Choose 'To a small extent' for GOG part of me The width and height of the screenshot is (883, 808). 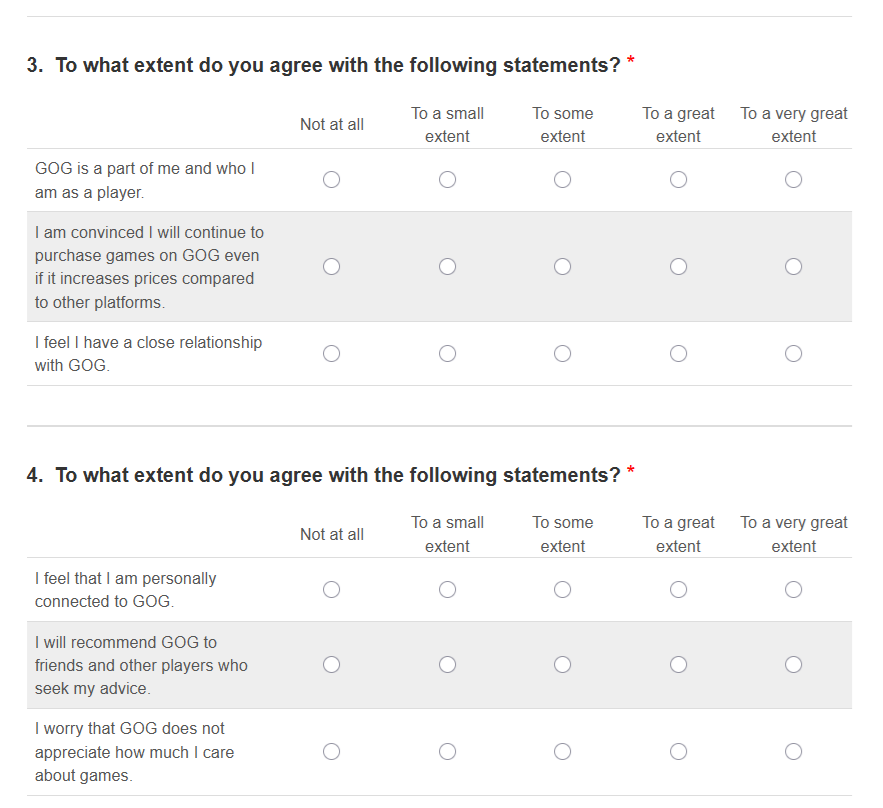[x=447, y=180]
